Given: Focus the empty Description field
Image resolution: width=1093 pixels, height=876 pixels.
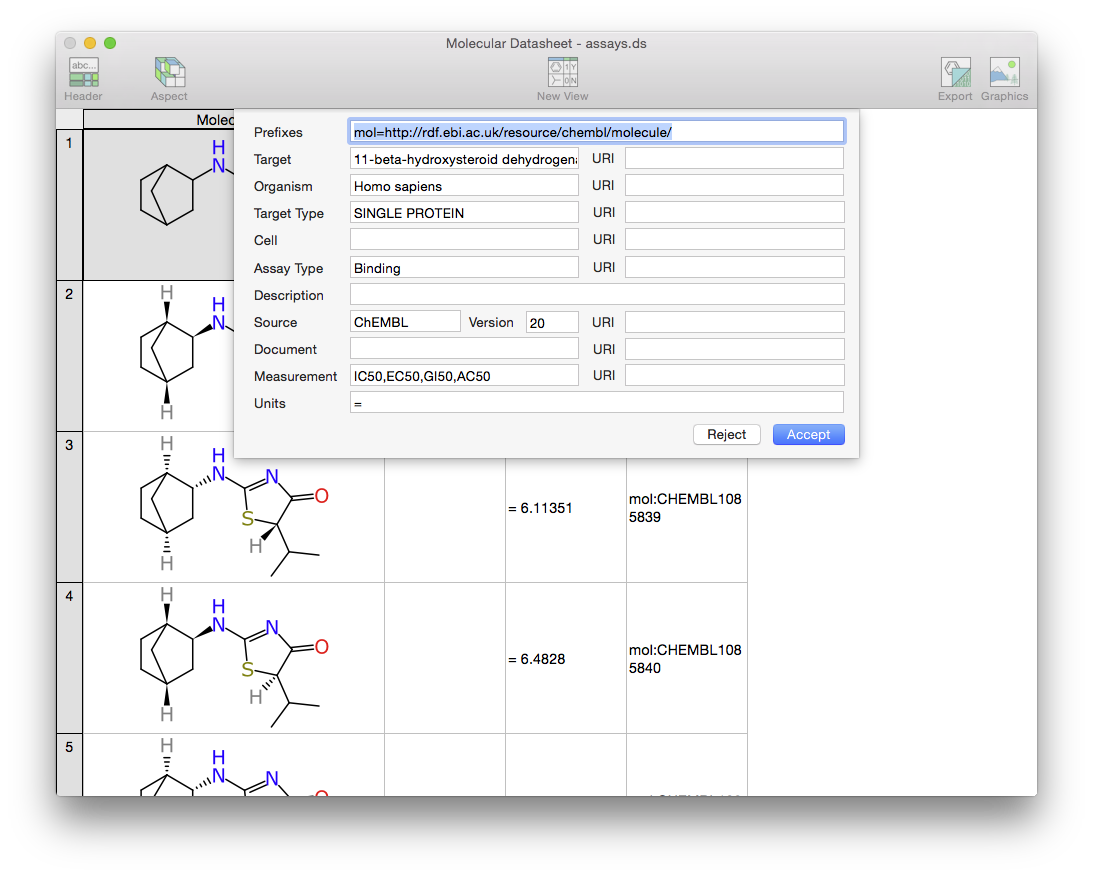Looking at the screenshot, I should pos(596,295).
